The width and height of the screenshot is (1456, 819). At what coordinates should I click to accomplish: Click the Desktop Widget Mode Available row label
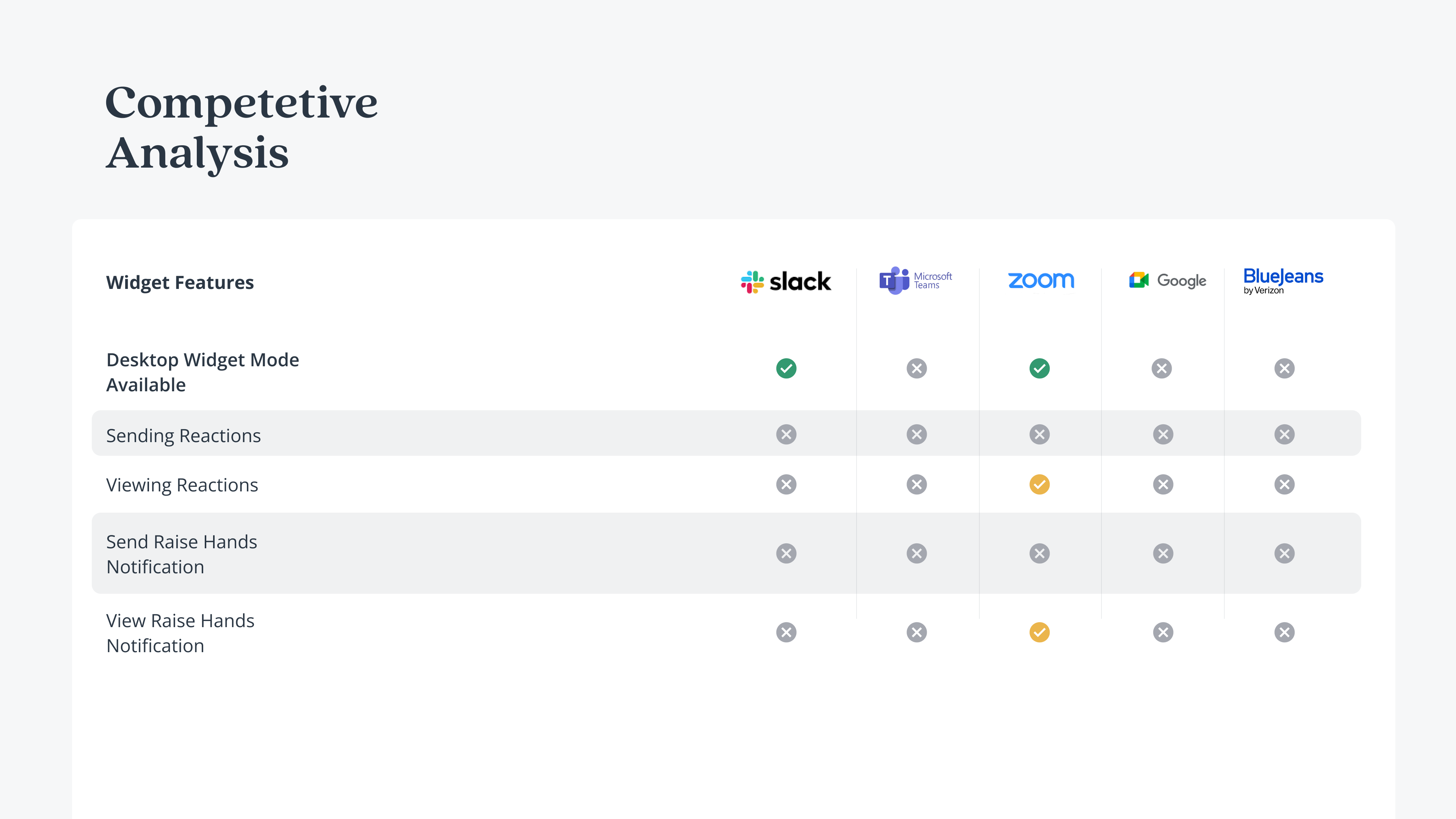pyautogui.click(x=202, y=372)
